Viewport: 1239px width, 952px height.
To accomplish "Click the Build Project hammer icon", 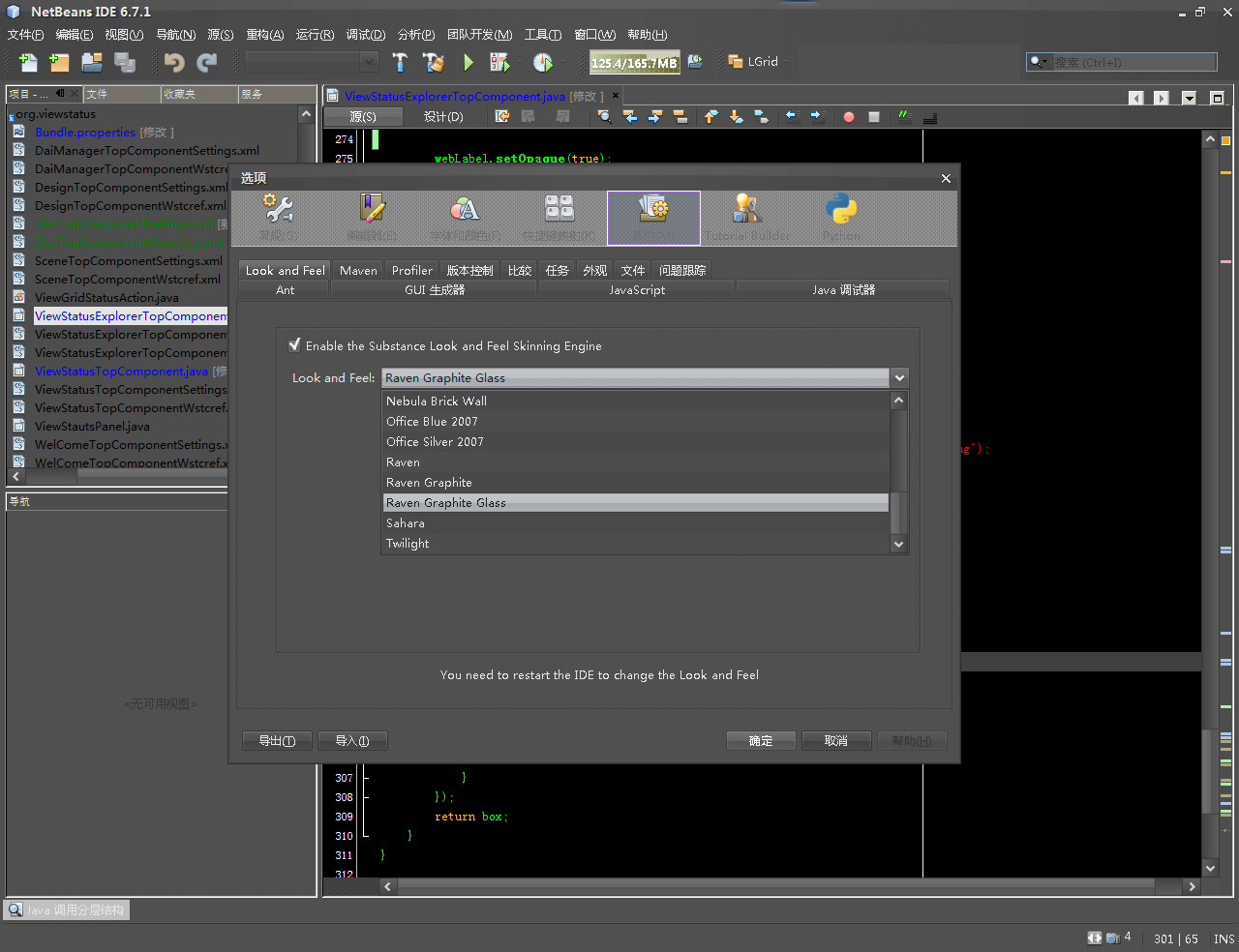I will coord(400,63).
